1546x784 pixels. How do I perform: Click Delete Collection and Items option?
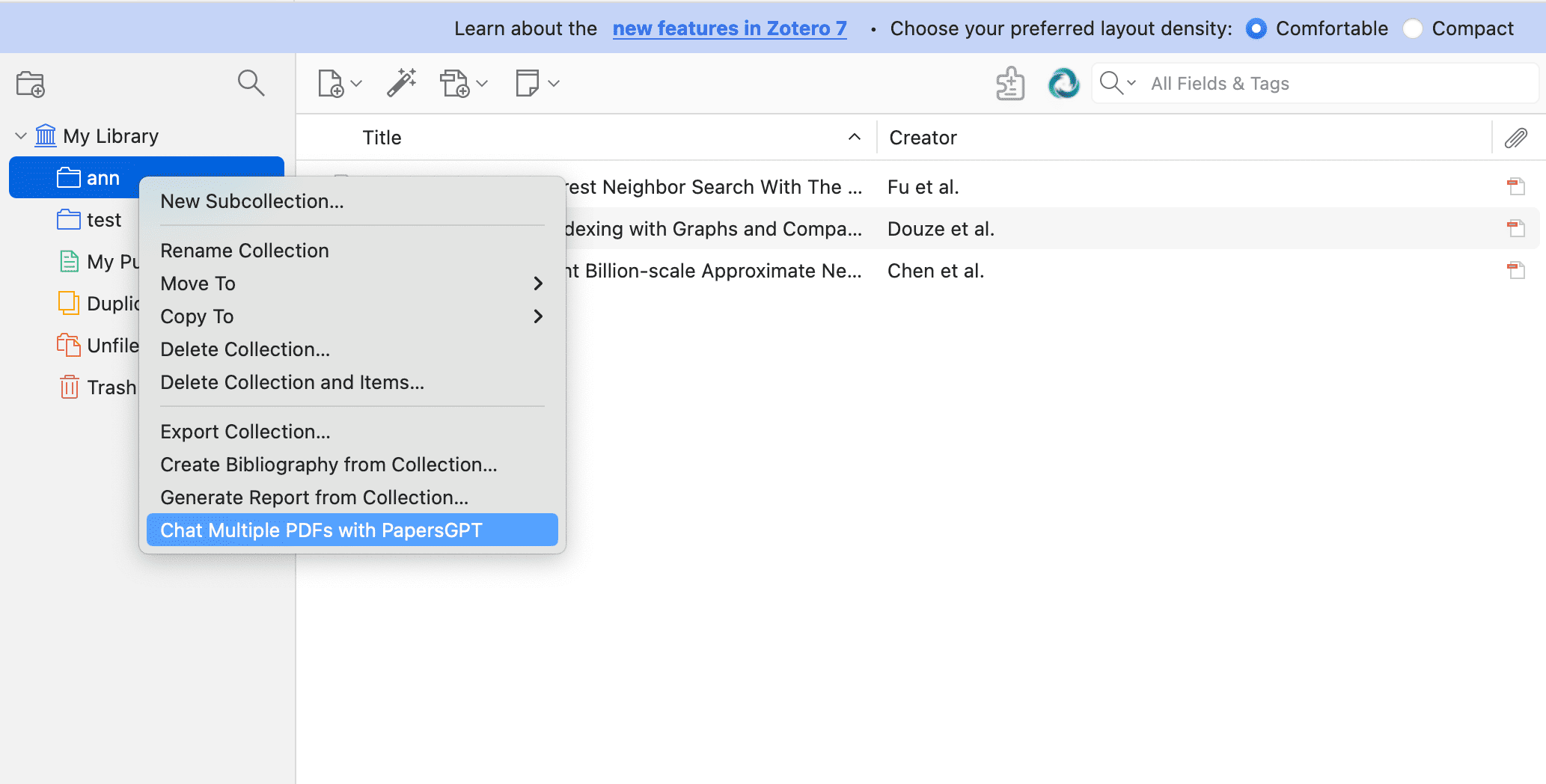(x=292, y=382)
